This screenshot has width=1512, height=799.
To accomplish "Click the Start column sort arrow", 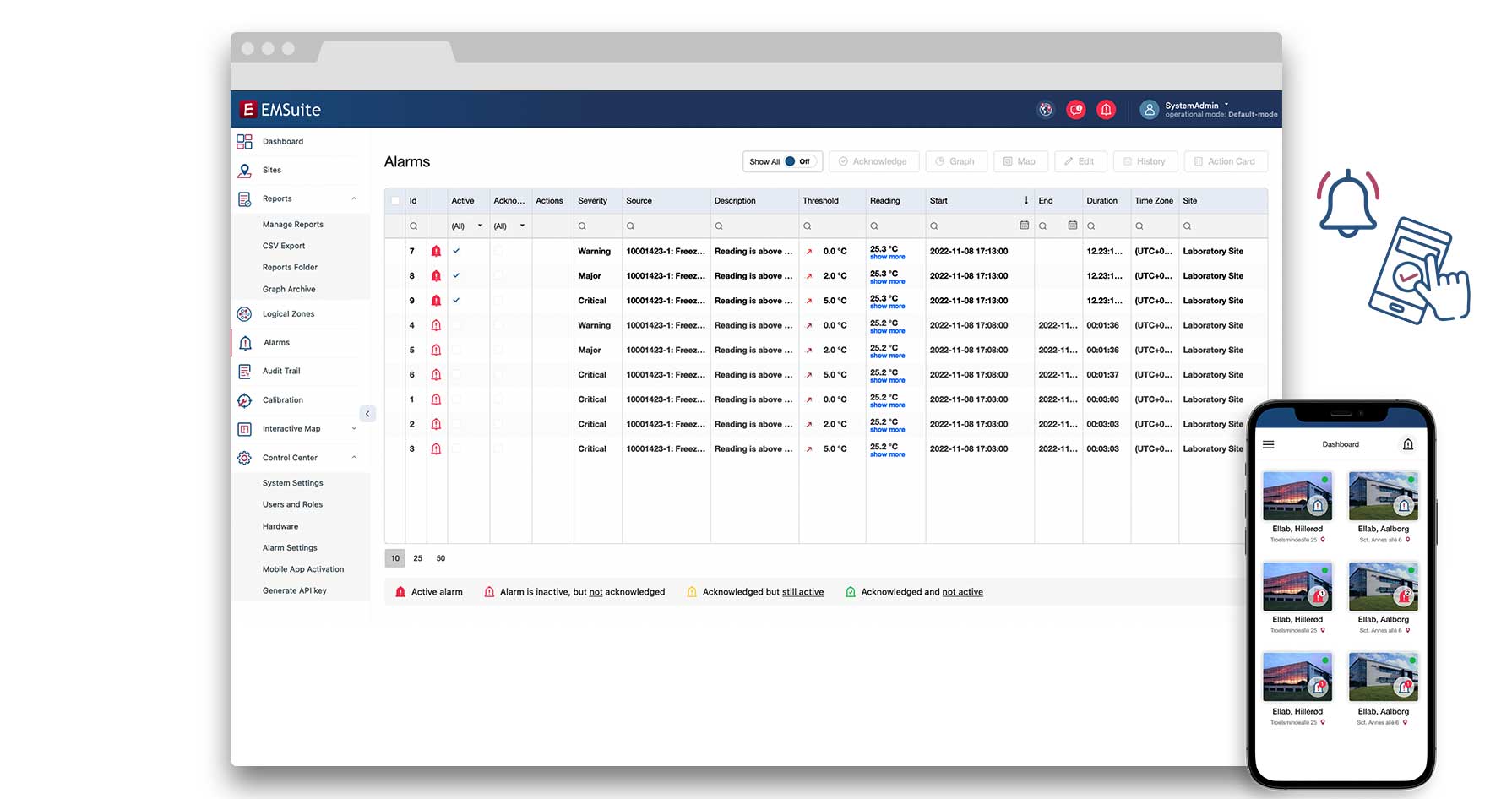I will (x=1026, y=201).
